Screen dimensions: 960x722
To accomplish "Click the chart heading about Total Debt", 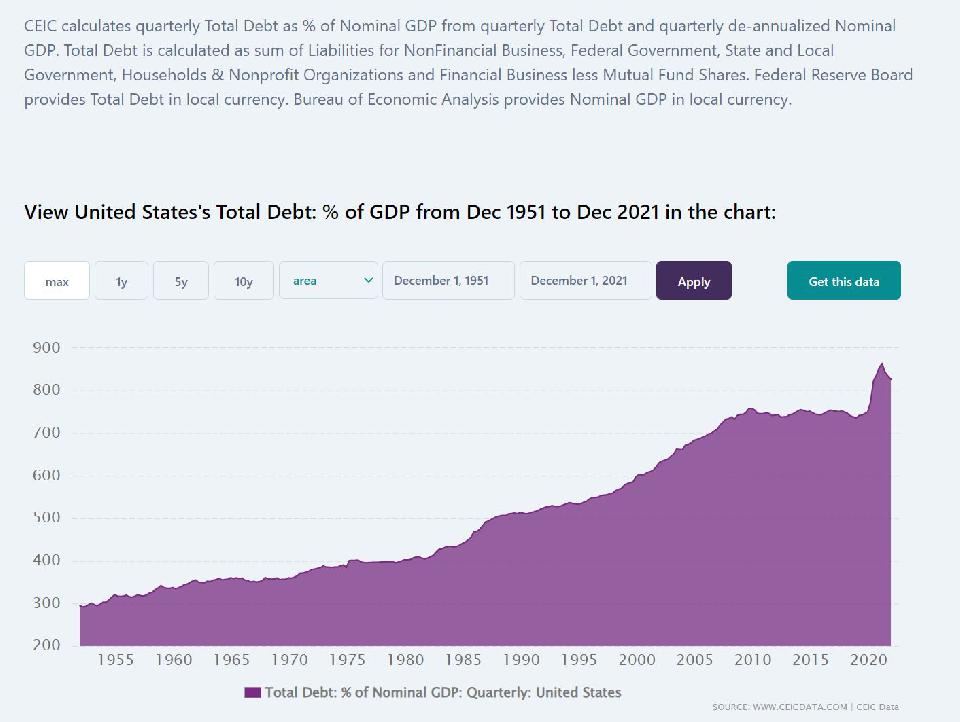I will click(400, 212).
